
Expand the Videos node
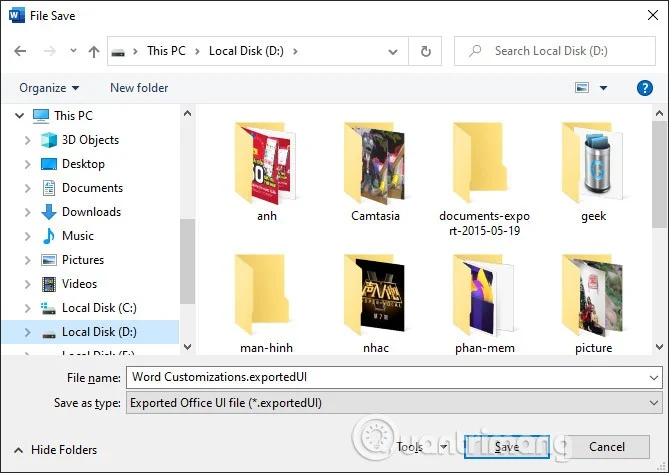[x=28, y=284]
